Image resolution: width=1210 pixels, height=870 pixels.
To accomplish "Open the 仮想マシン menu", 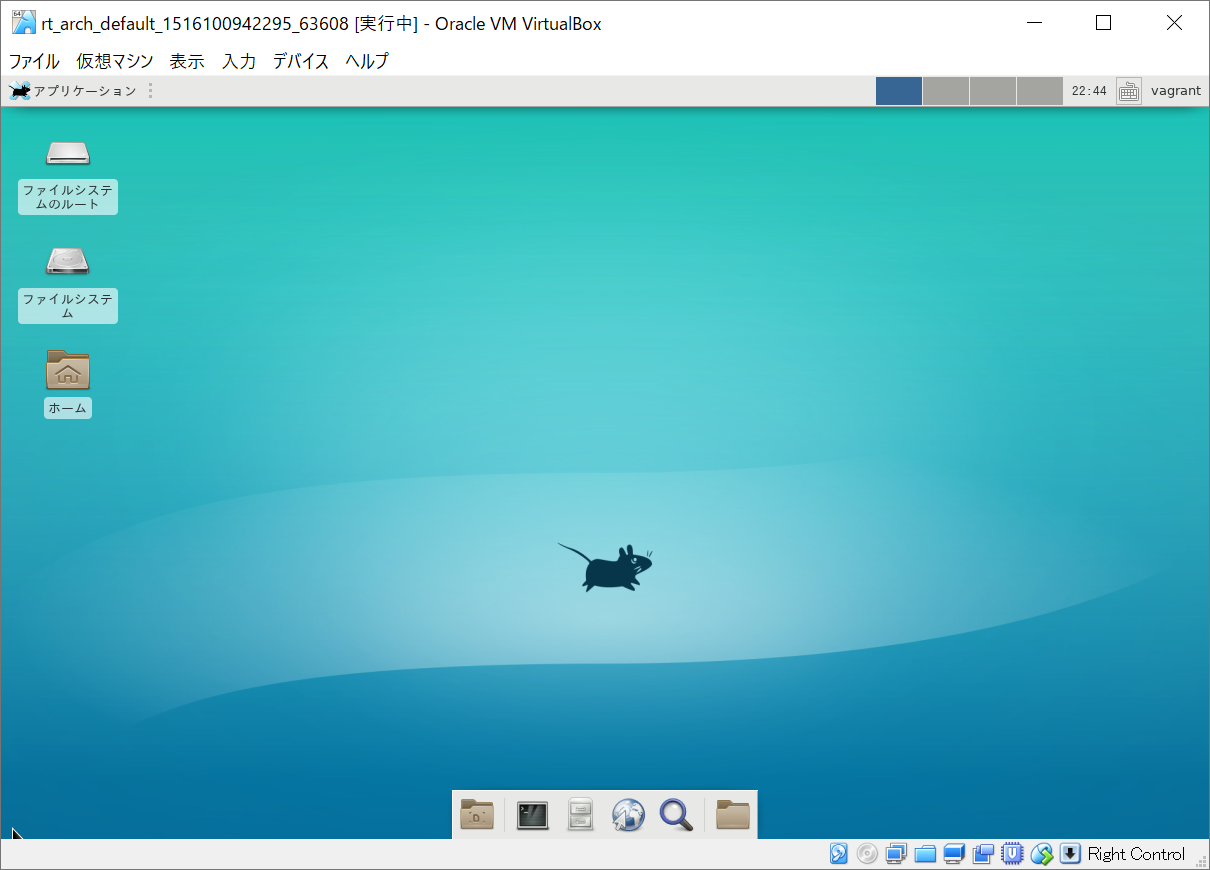I will tap(115, 61).
